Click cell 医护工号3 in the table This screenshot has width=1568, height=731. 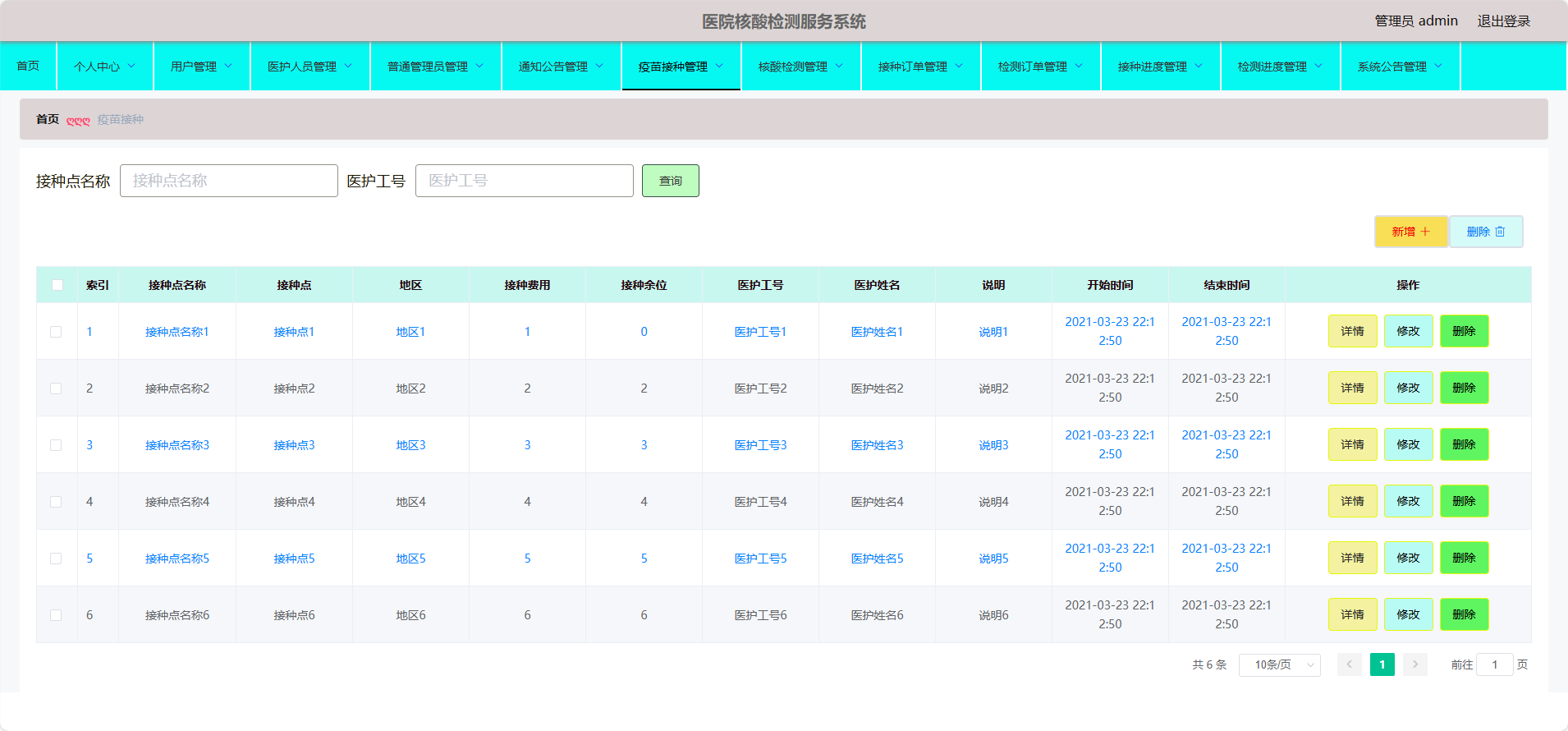[760, 445]
